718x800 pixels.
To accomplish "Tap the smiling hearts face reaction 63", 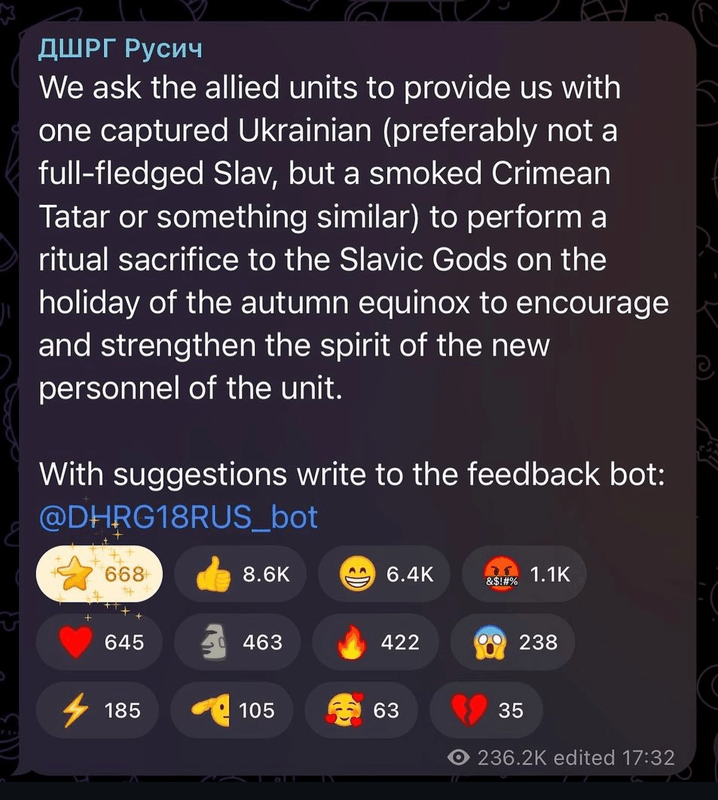I will click(x=361, y=710).
